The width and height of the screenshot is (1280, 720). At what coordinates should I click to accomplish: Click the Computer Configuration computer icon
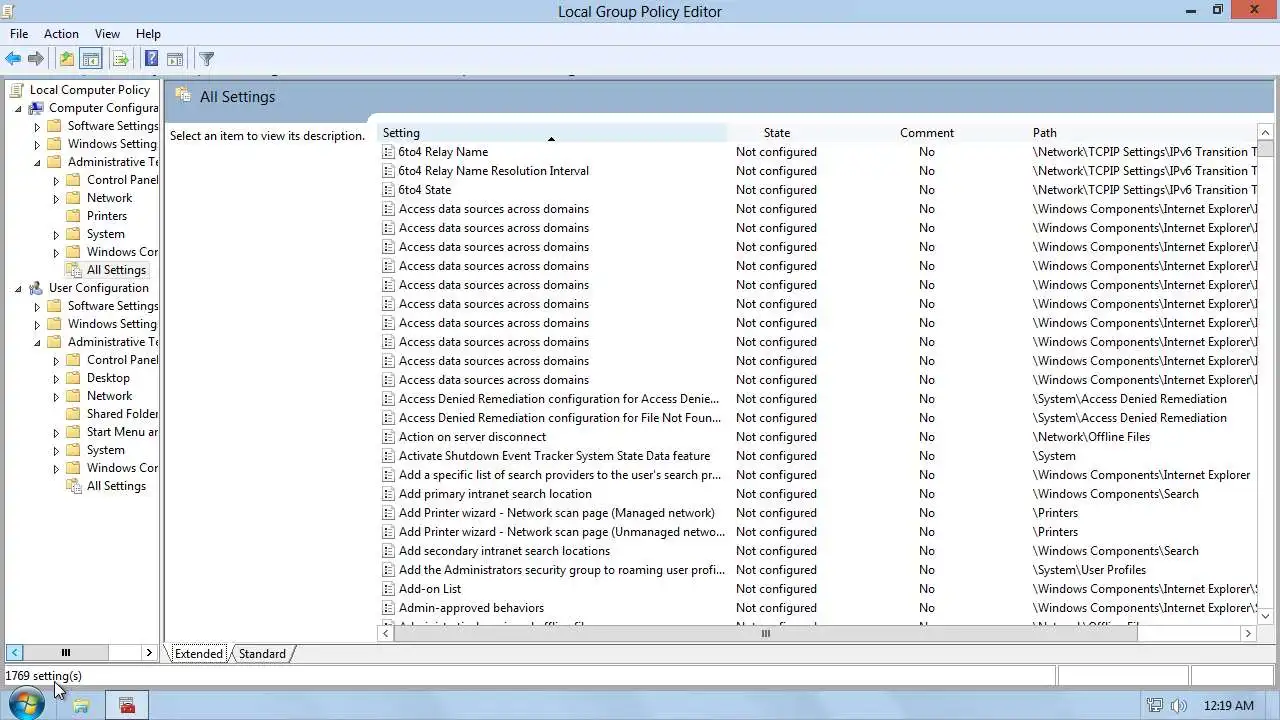coord(36,107)
